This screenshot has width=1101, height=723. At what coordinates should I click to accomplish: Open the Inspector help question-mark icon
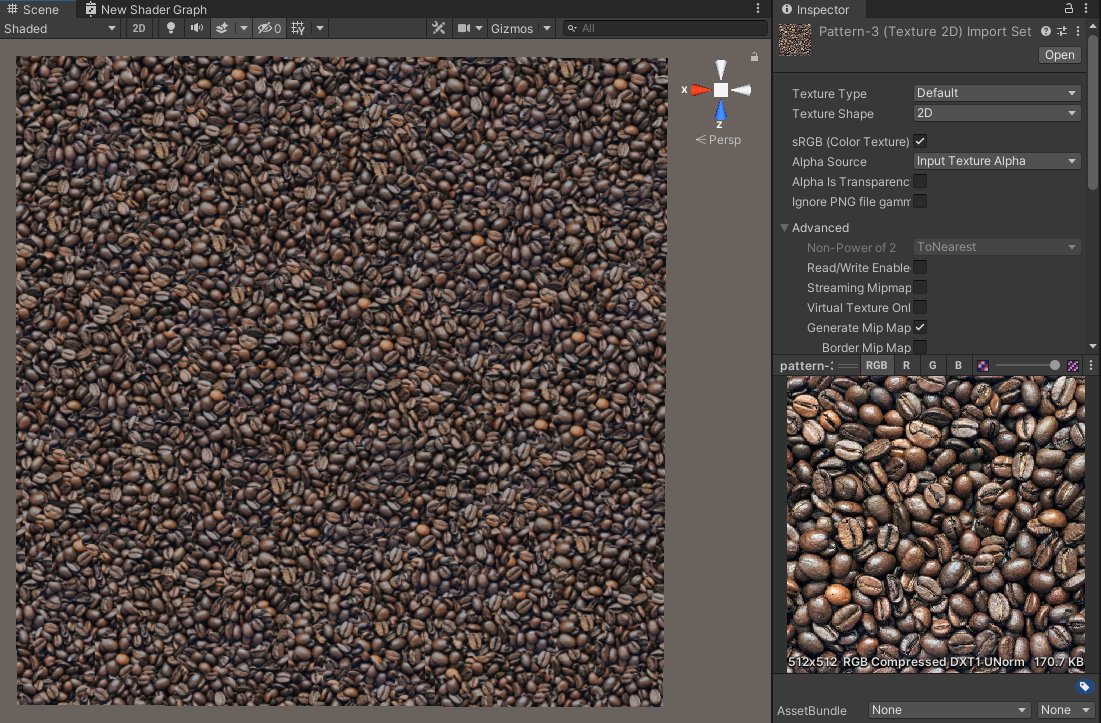(1045, 32)
